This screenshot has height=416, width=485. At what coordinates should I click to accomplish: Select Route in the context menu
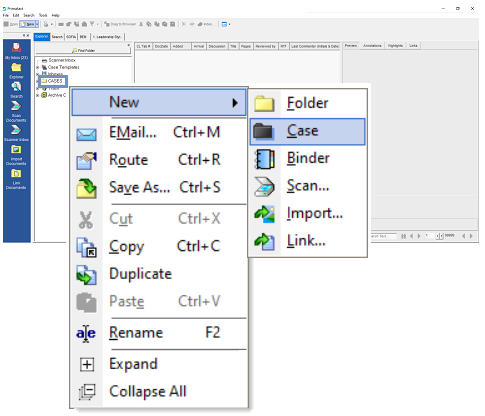click(159, 160)
